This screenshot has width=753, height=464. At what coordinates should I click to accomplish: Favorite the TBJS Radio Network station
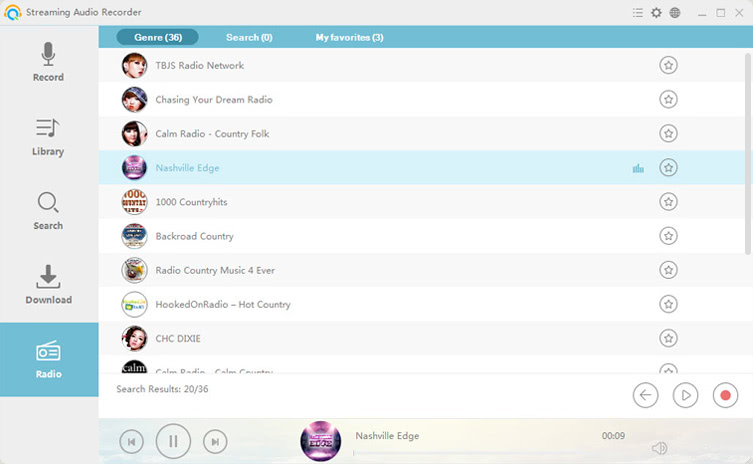668,66
